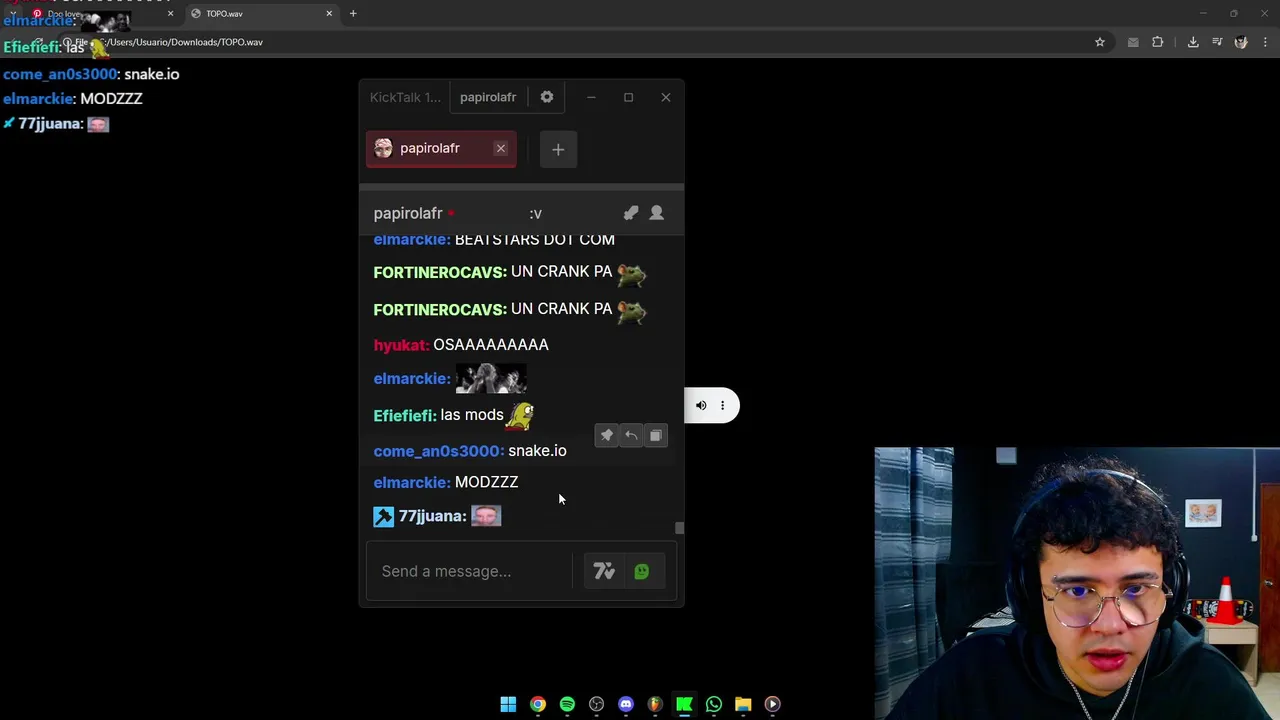The image size is (1280, 720).
Task: Open Chrome profile avatar
Action: coord(1241,42)
